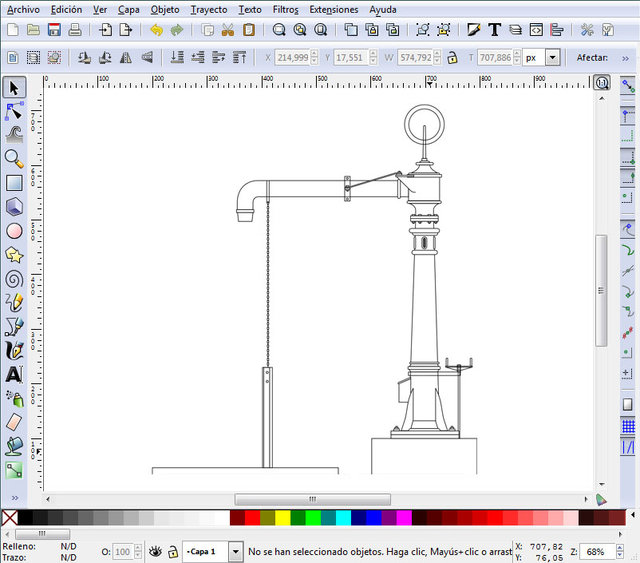
Task: Open the Extensiones menu
Action: point(333,9)
